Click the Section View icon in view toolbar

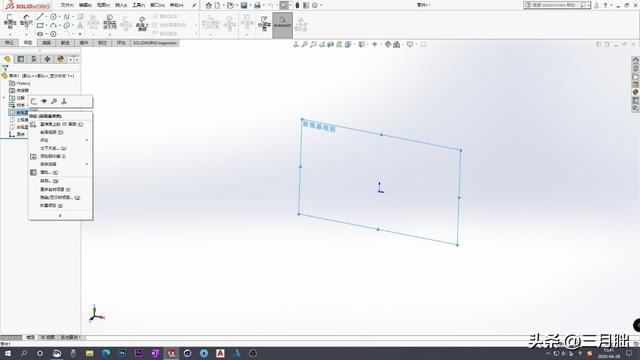[330, 44]
